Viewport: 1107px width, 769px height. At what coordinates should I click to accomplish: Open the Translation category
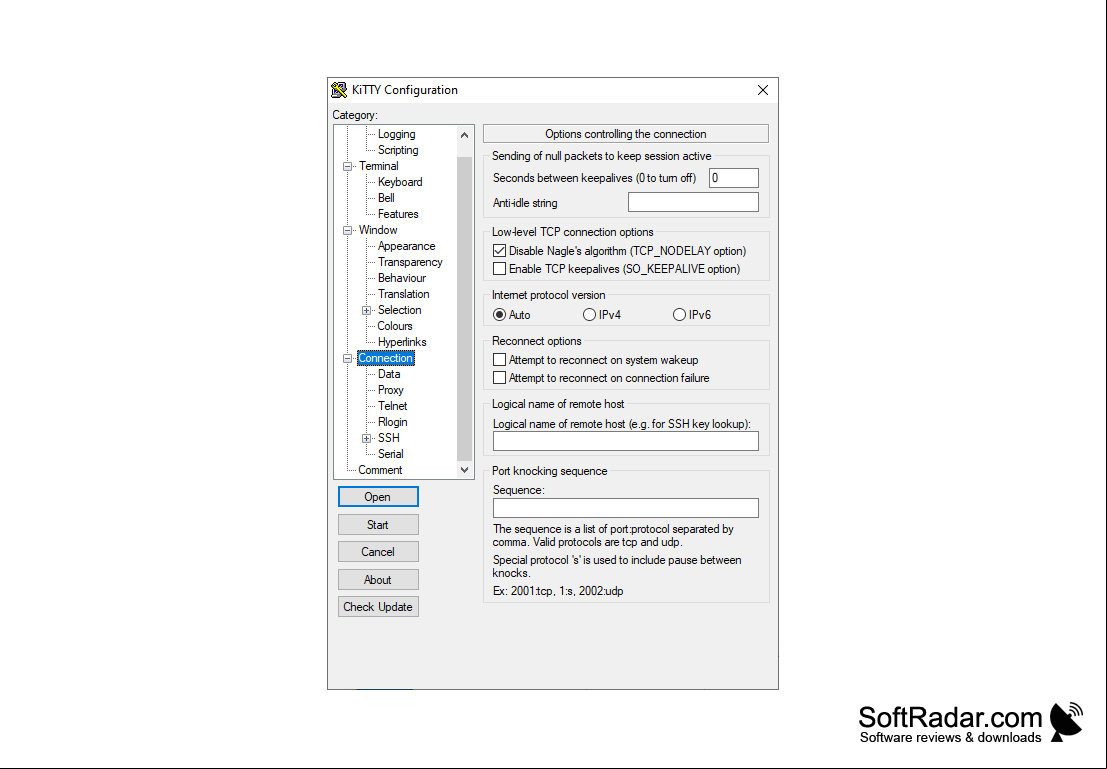[403, 294]
